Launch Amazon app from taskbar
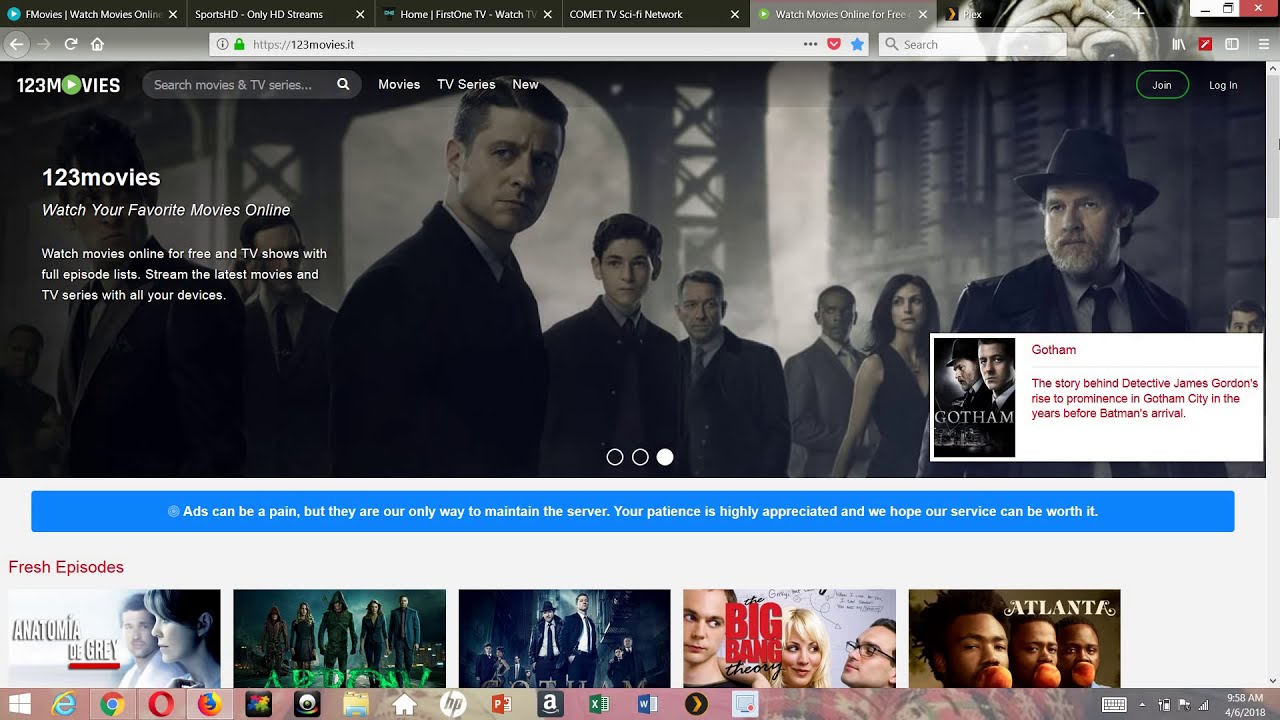This screenshot has width=1280, height=720. (x=550, y=704)
